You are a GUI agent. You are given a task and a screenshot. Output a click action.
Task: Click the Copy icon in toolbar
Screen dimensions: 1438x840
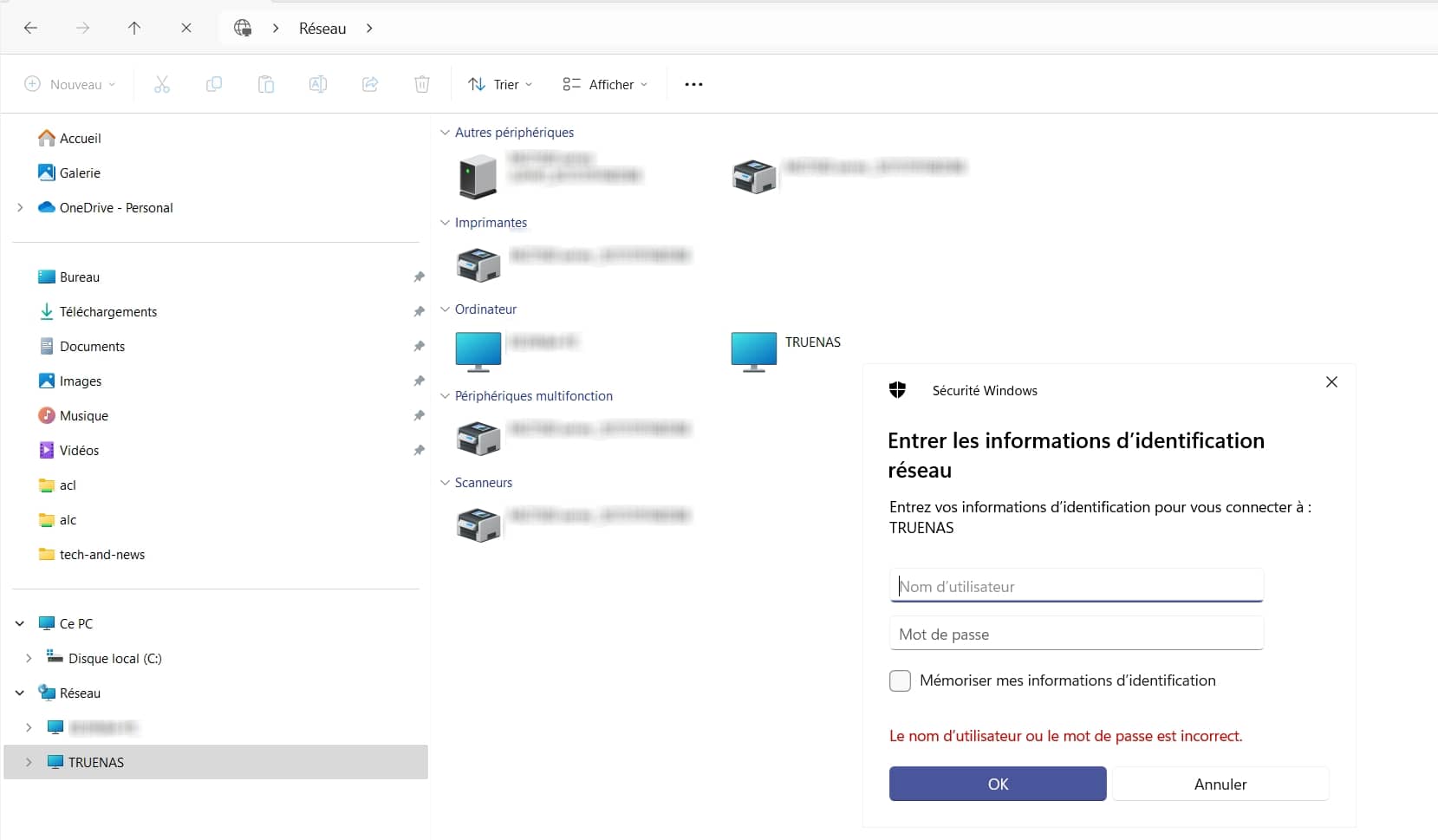coord(214,84)
